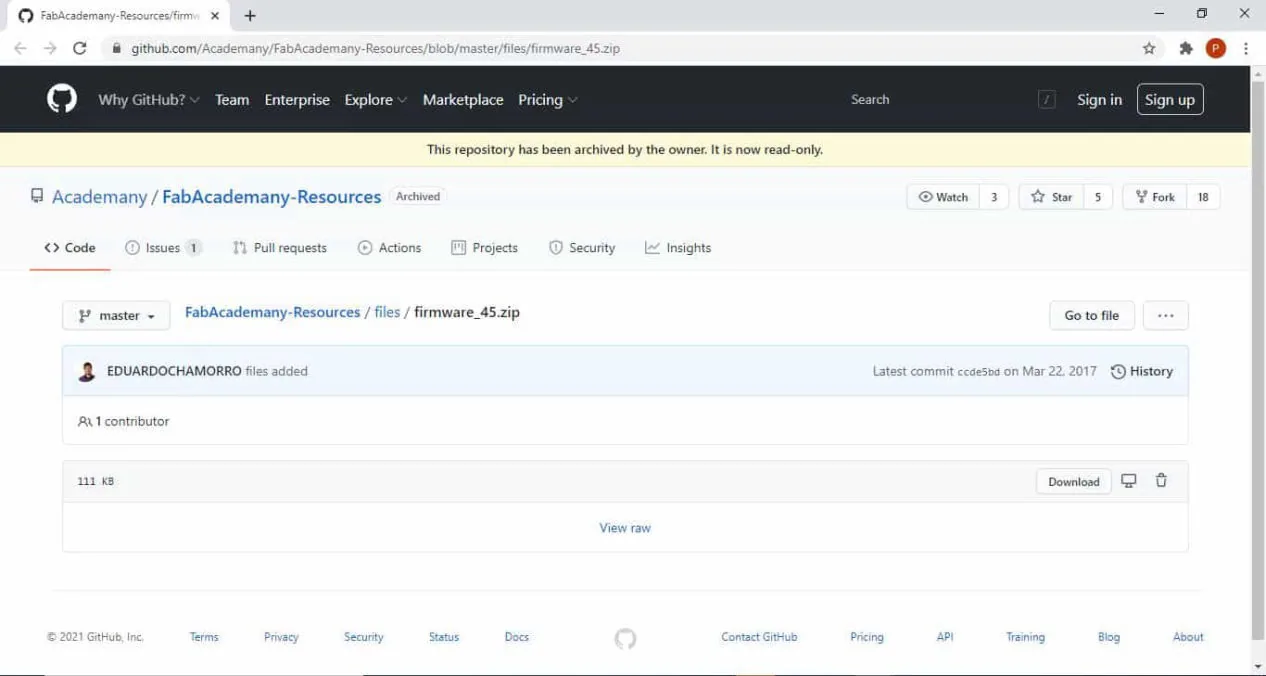1266x676 pixels.
Task: View file History
Action: click(x=1141, y=371)
